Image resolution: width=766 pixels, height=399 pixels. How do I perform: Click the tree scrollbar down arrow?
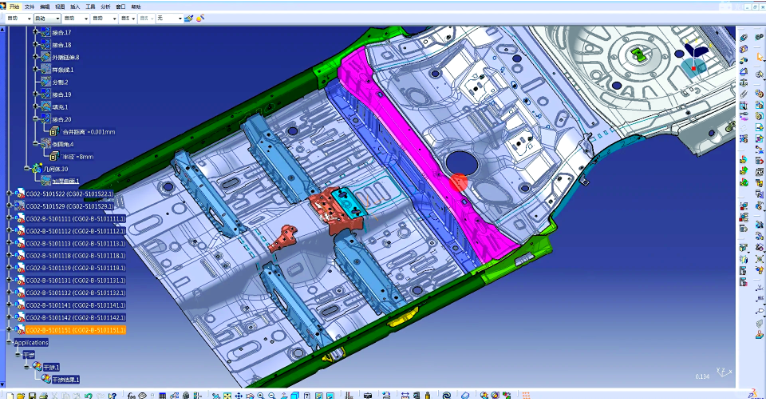click(2, 384)
